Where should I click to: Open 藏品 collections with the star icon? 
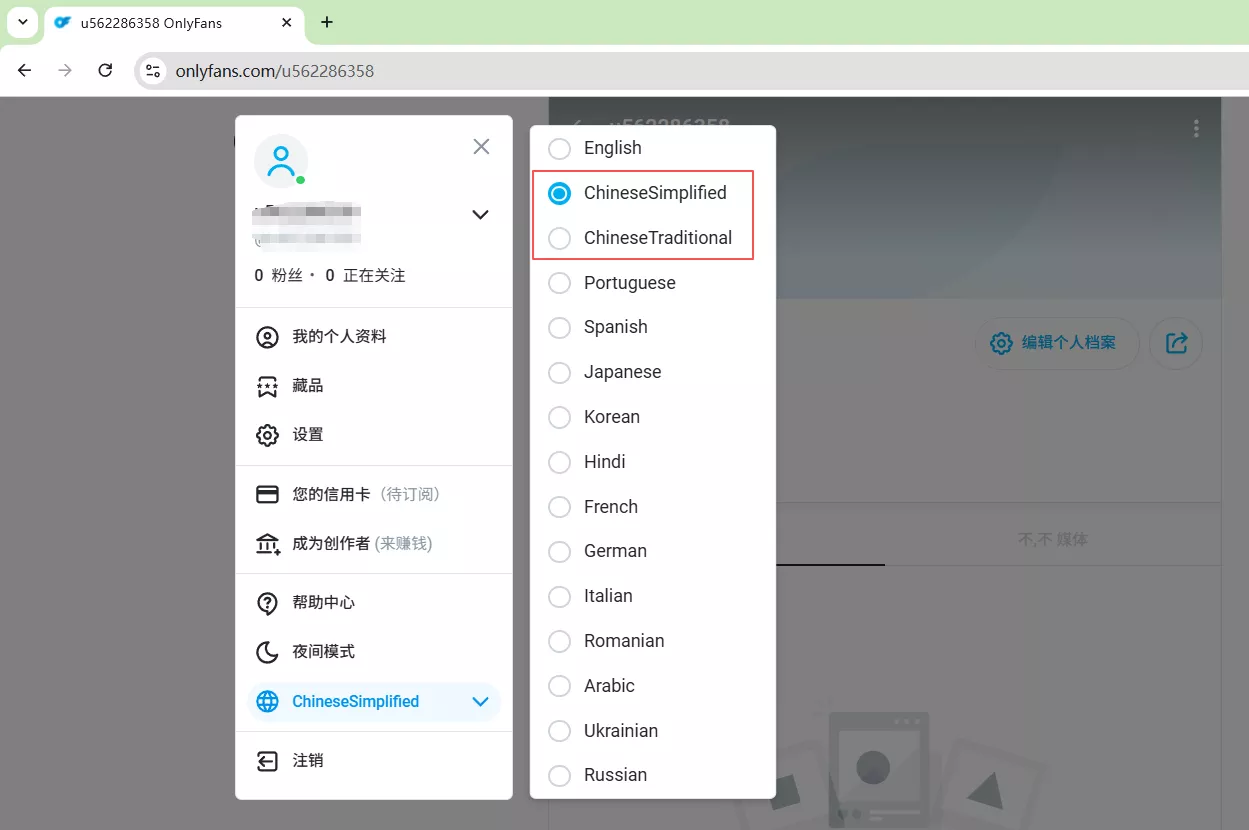(267, 385)
